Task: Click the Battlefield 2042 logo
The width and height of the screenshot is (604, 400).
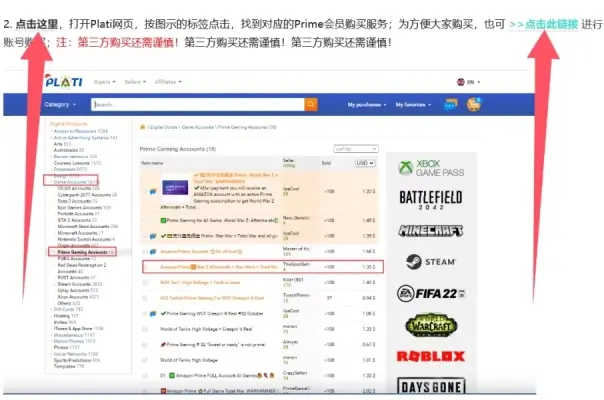Action: point(431,200)
